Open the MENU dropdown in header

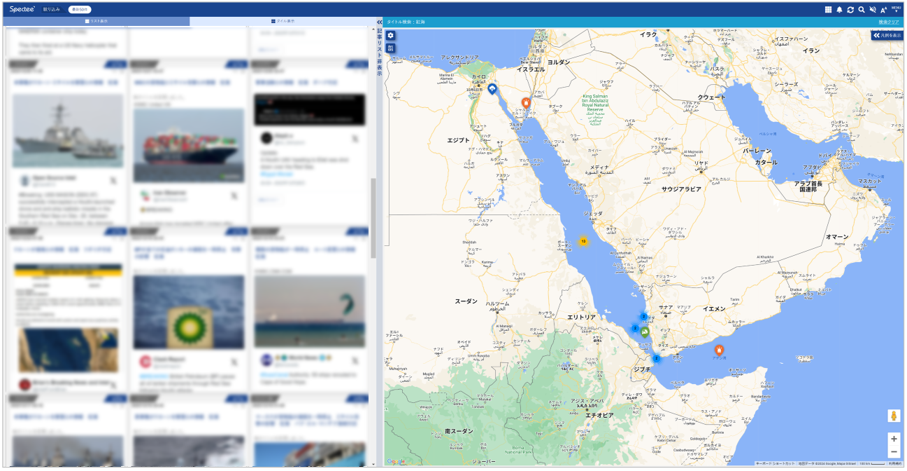click(896, 9)
